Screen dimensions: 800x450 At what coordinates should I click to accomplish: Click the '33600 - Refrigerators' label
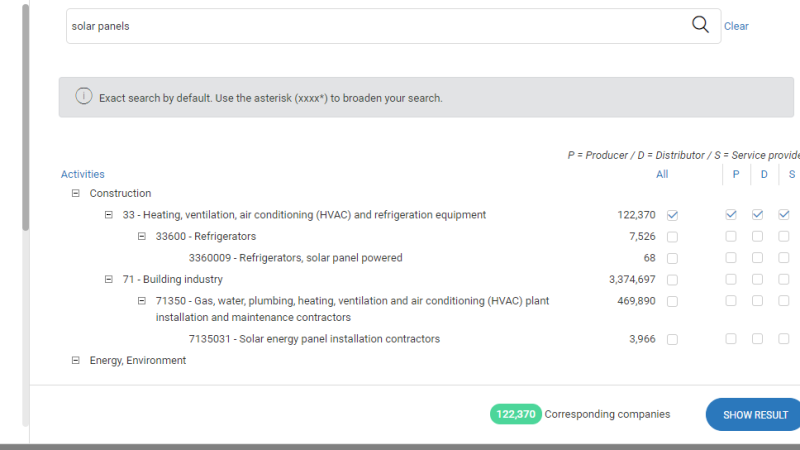[206, 236]
